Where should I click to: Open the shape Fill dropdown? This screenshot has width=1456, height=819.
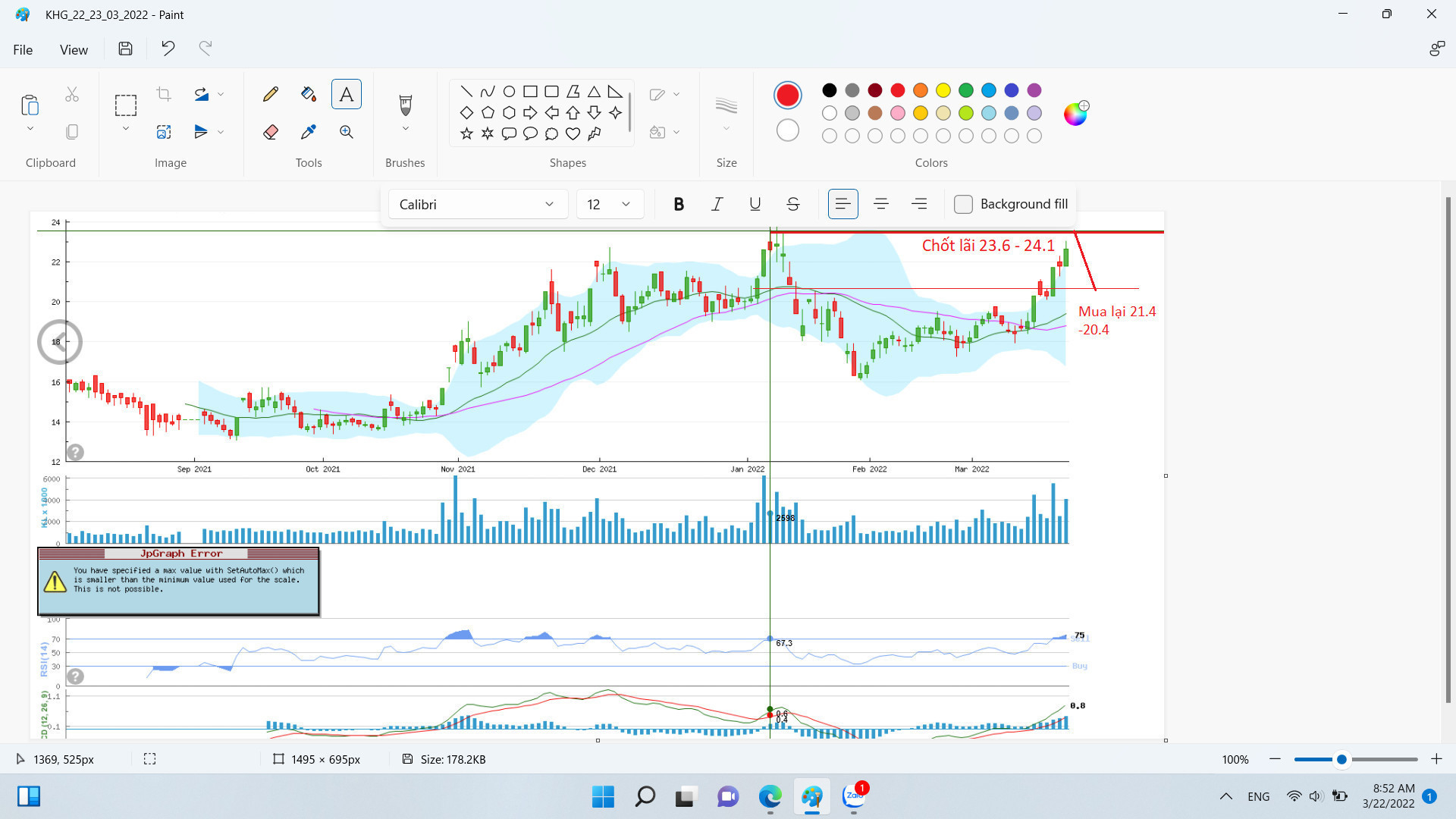[664, 132]
